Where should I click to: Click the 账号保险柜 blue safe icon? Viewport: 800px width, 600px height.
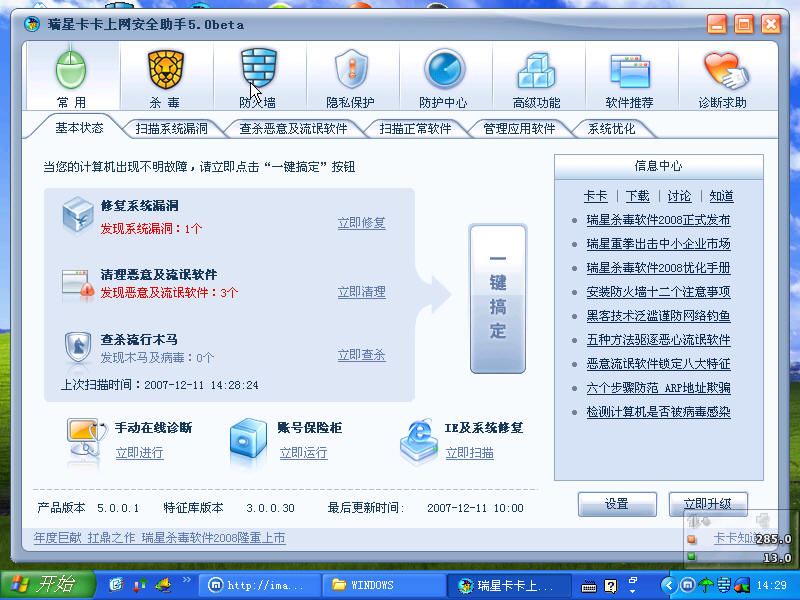tap(248, 437)
